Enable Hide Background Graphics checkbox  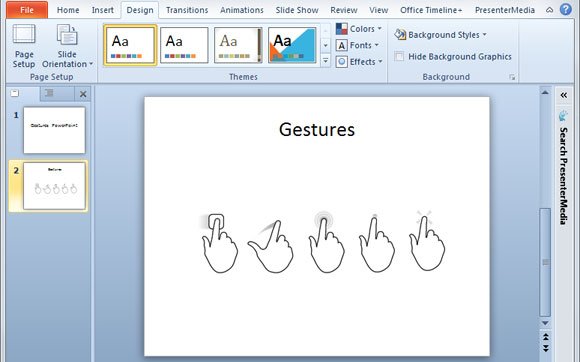399,56
